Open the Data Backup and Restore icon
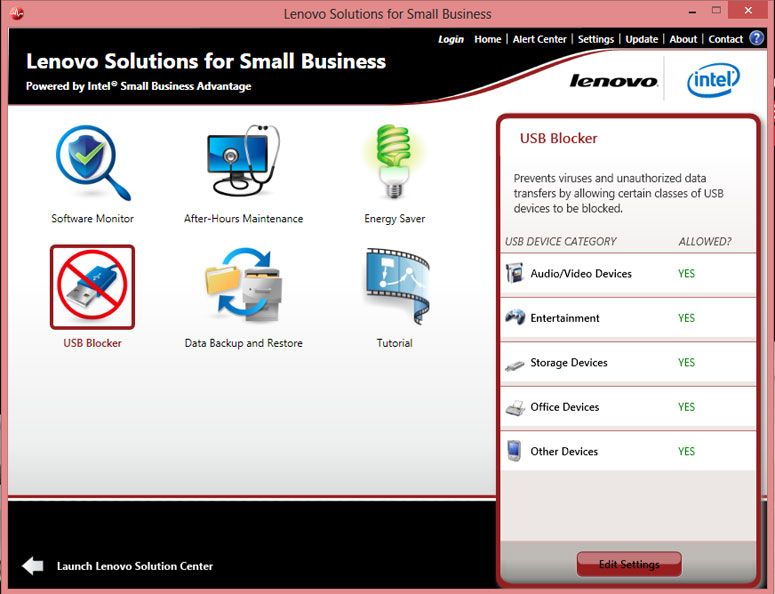Image resolution: width=775 pixels, height=594 pixels. click(243, 284)
